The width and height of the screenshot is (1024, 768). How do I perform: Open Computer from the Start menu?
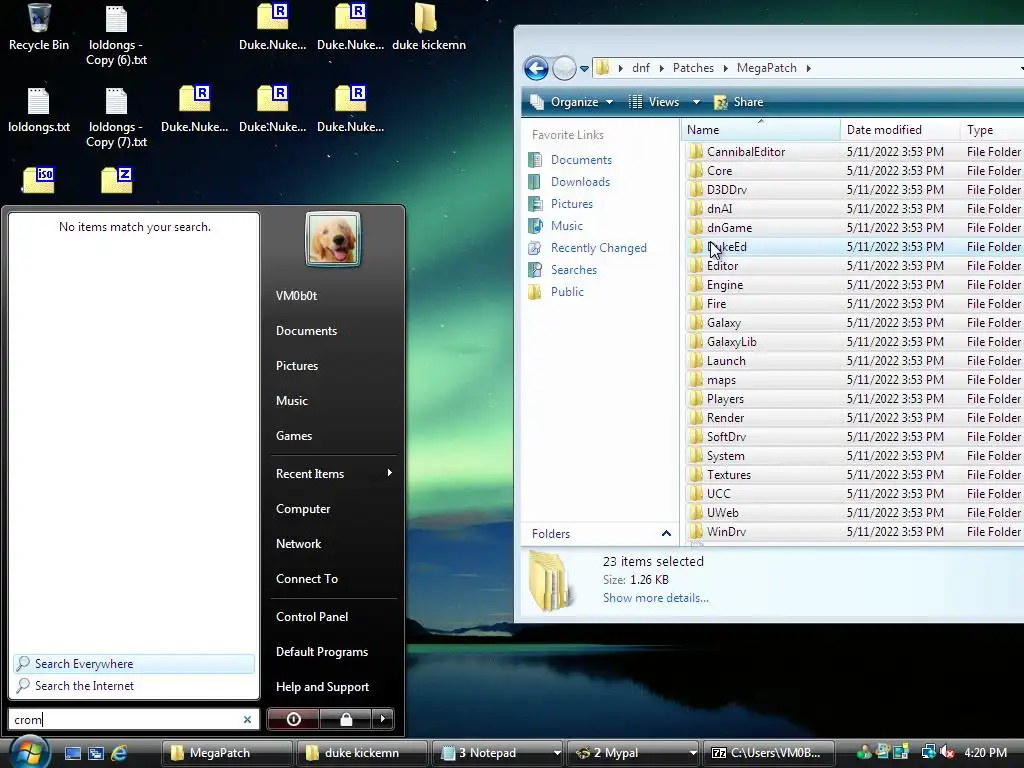(x=303, y=509)
